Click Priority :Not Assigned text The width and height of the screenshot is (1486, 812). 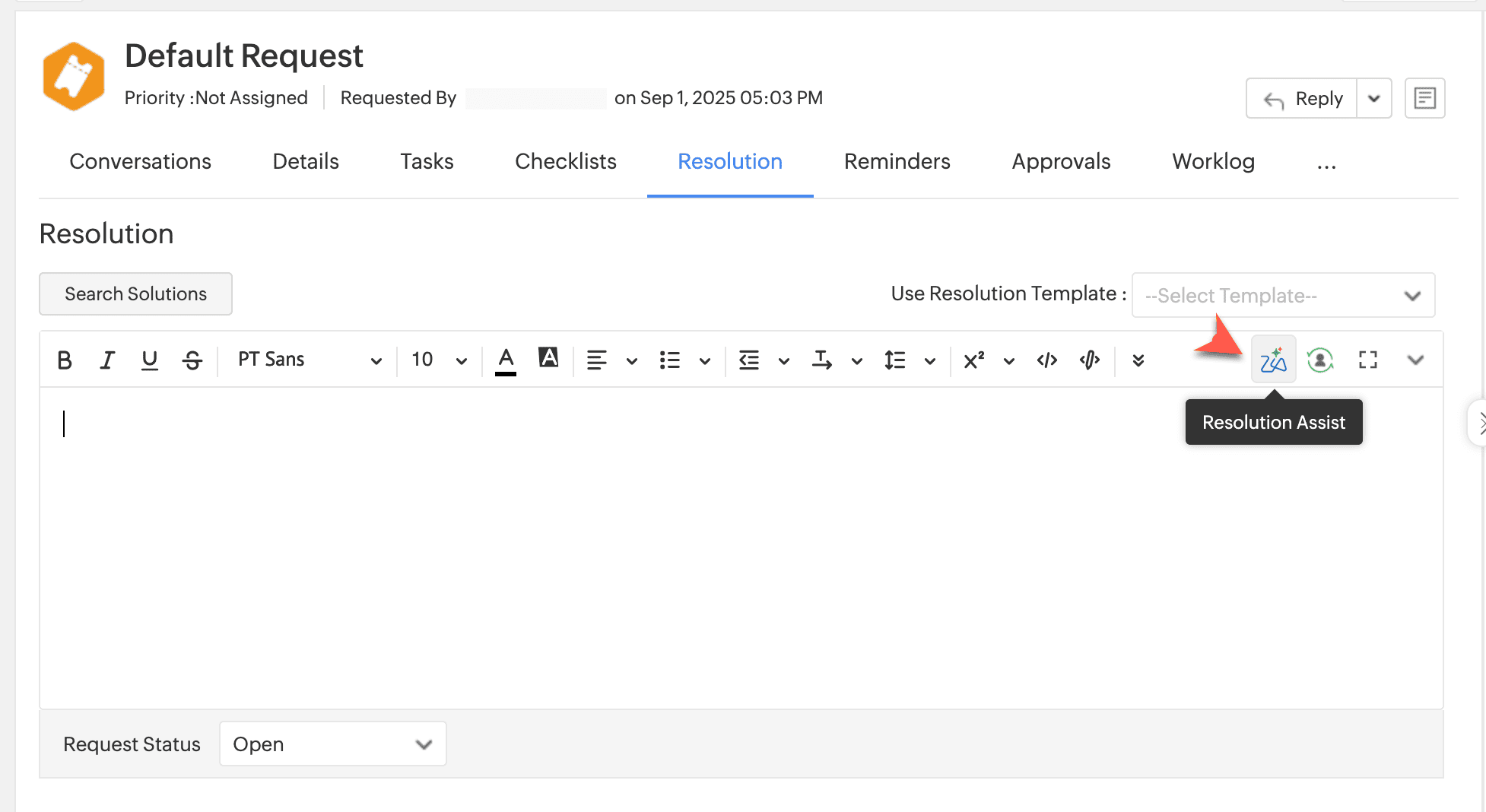tap(216, 98)
